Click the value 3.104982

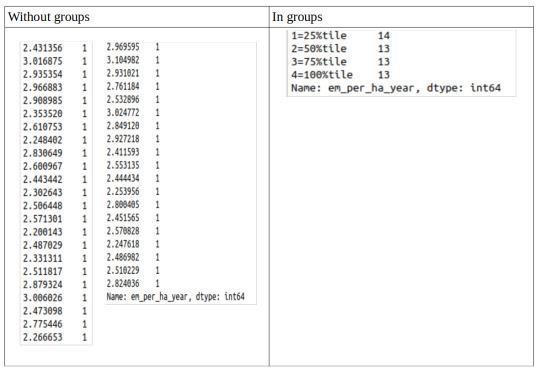point(123,60)
